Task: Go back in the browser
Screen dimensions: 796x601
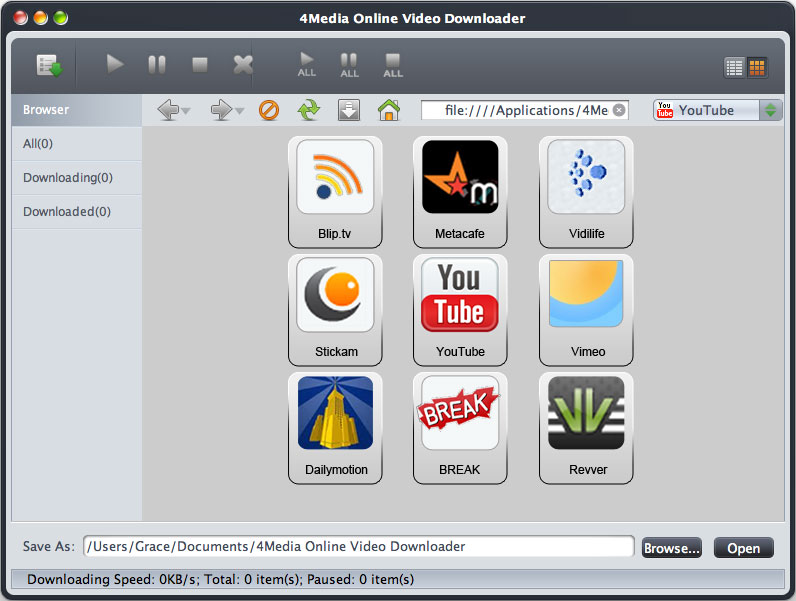Action: [168, 110]
